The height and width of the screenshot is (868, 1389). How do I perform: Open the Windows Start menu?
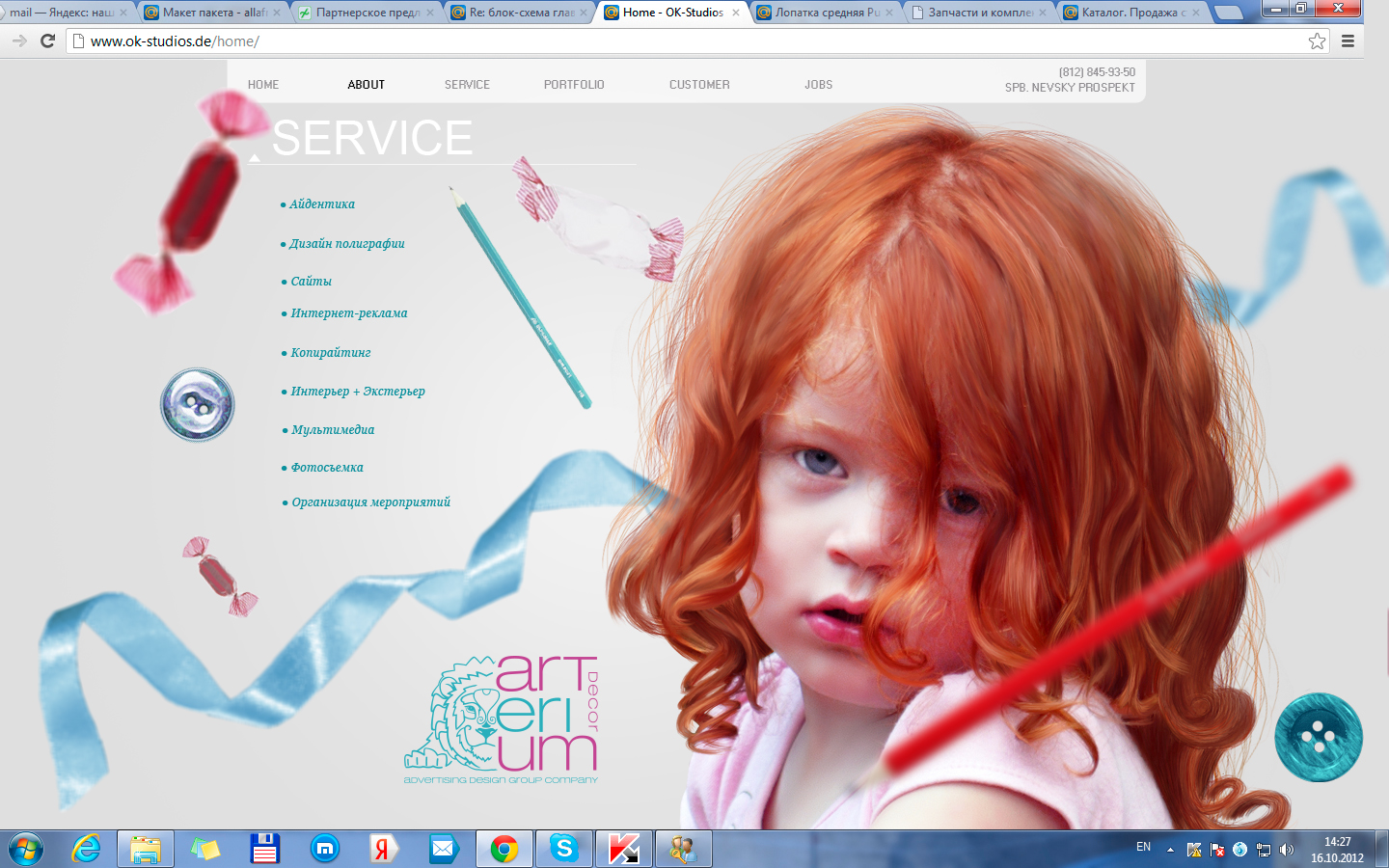point(26,849)
